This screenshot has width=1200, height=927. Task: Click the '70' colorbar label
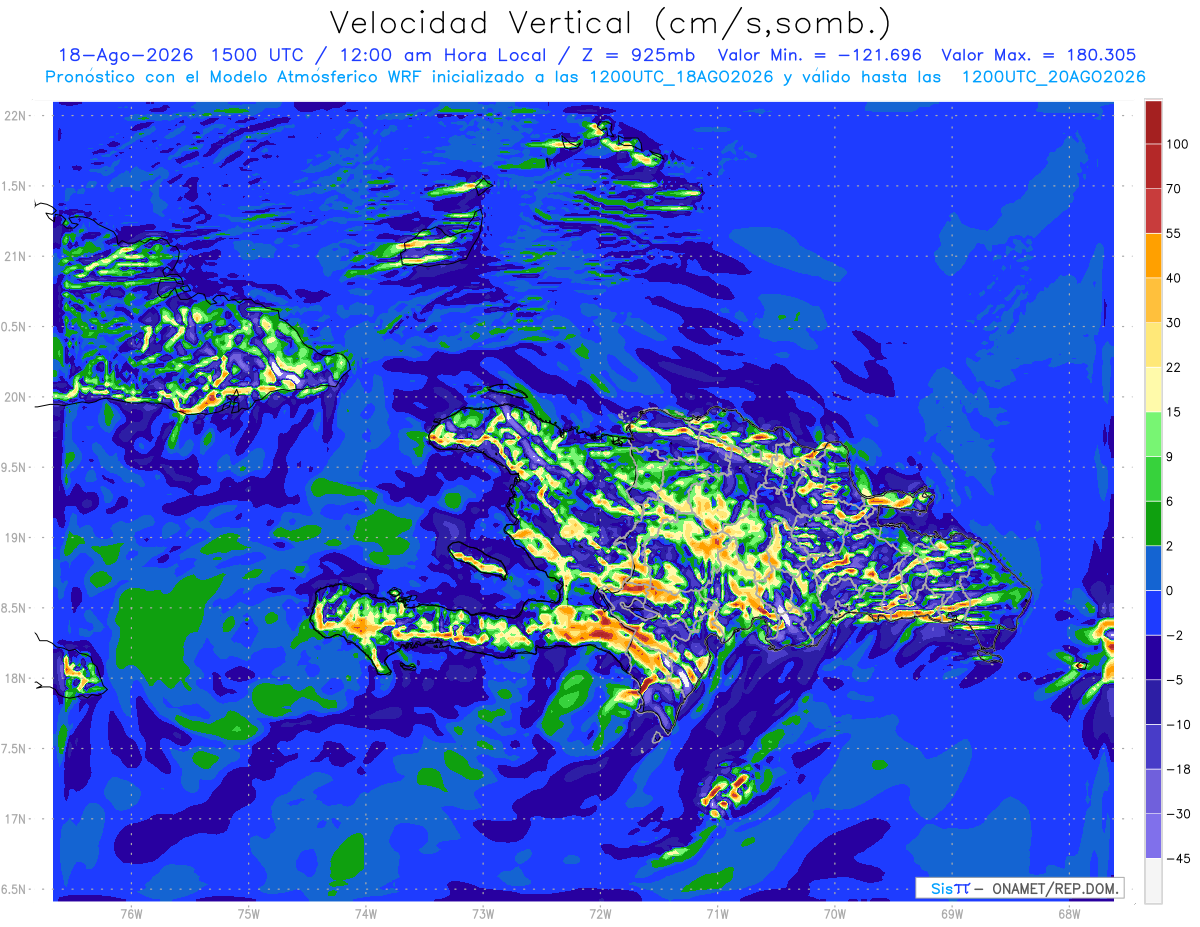[x=1174, y=189]
